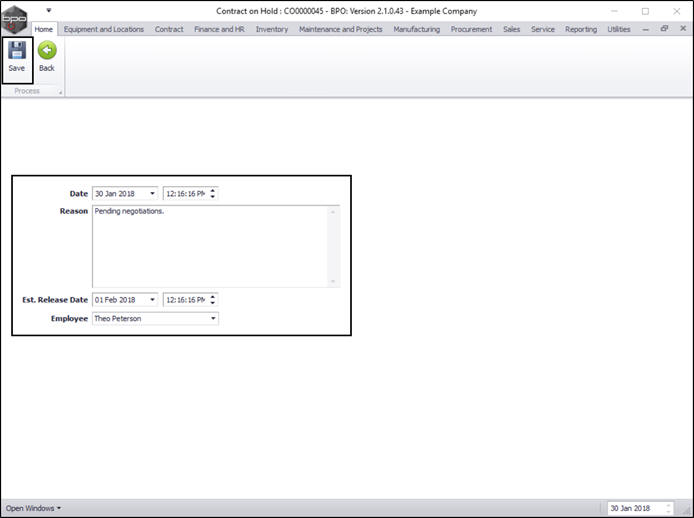Open the Reporting ribbon tab

(x=581, y=29)
